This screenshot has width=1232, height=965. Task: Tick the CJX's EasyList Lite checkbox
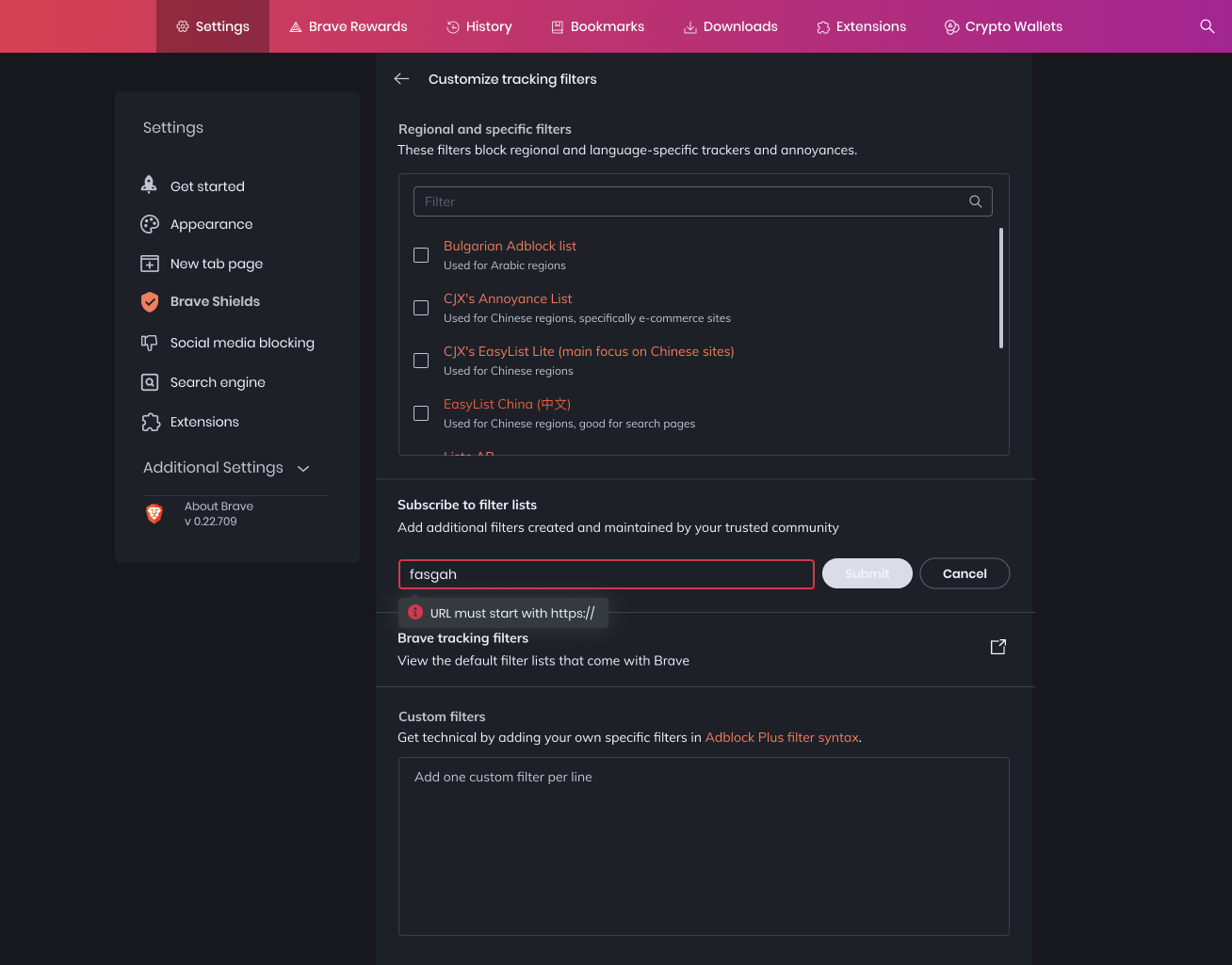pos(421,361)
